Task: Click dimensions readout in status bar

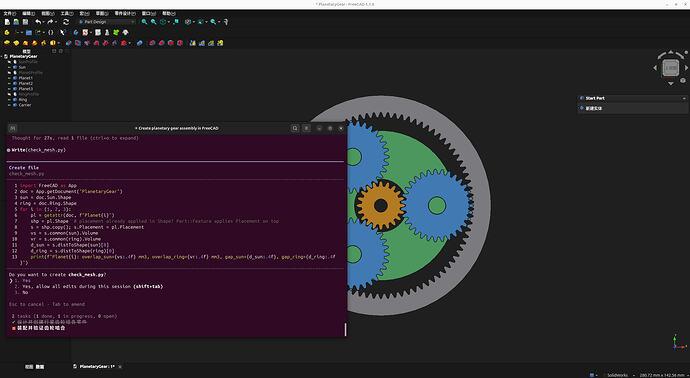Action: click(x=662, y=375)
